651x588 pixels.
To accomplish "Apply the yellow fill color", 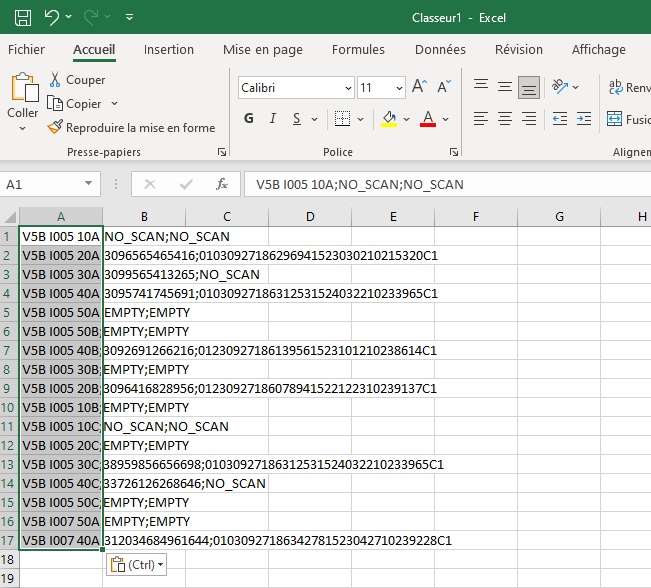I will point(389,119).
